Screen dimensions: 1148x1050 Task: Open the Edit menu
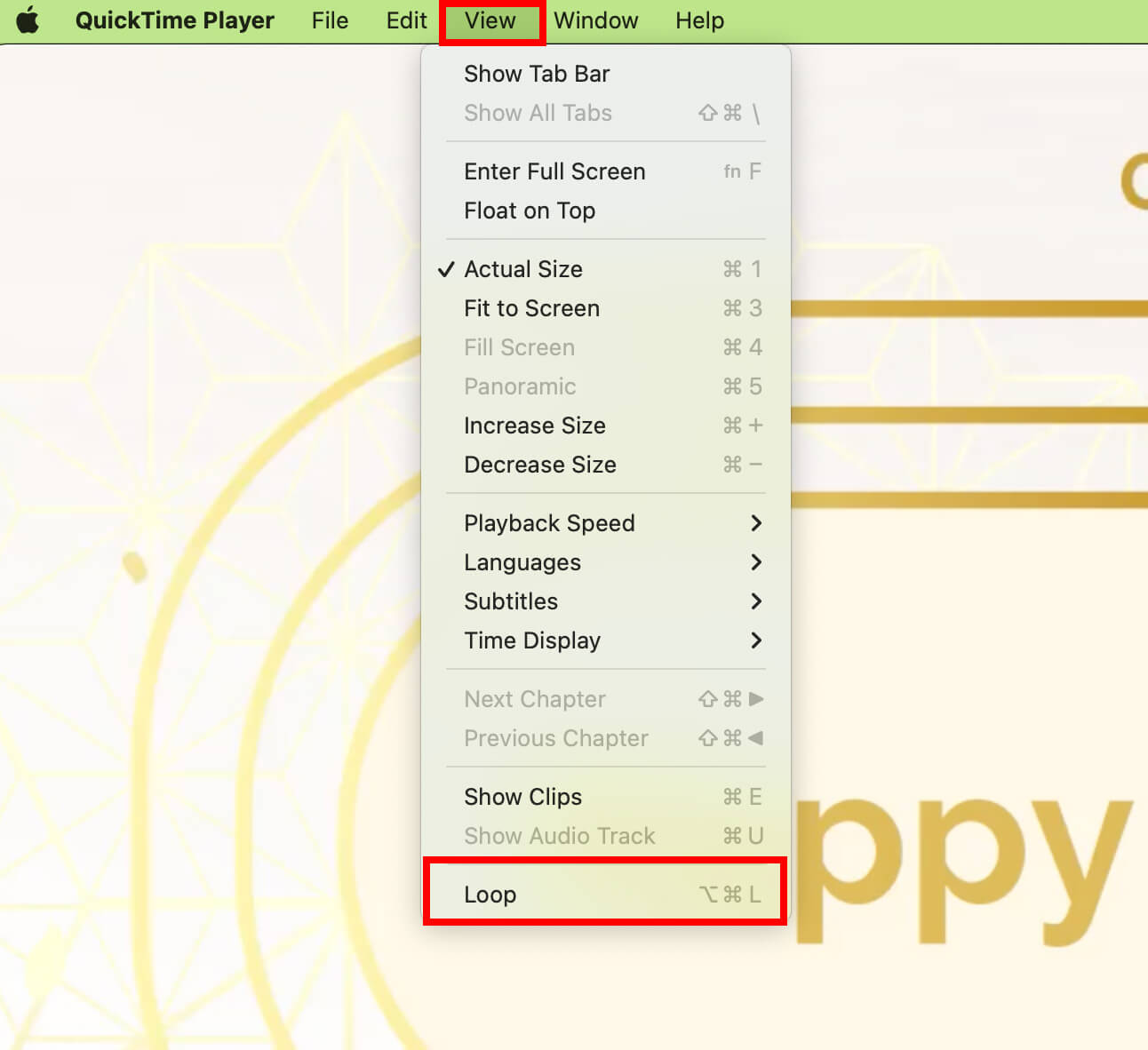[x=406, y=20]
